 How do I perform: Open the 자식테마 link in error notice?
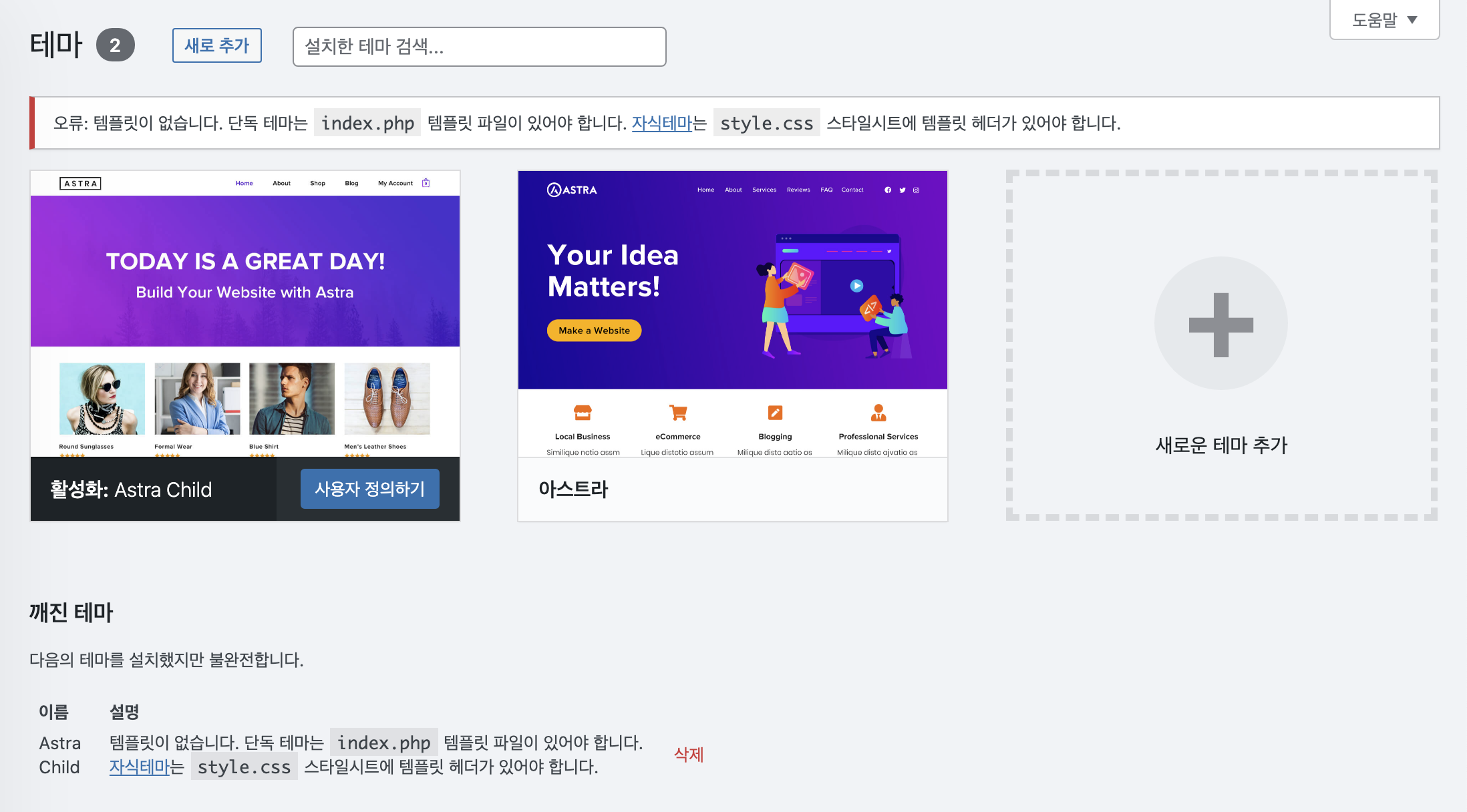click(662, 123)
